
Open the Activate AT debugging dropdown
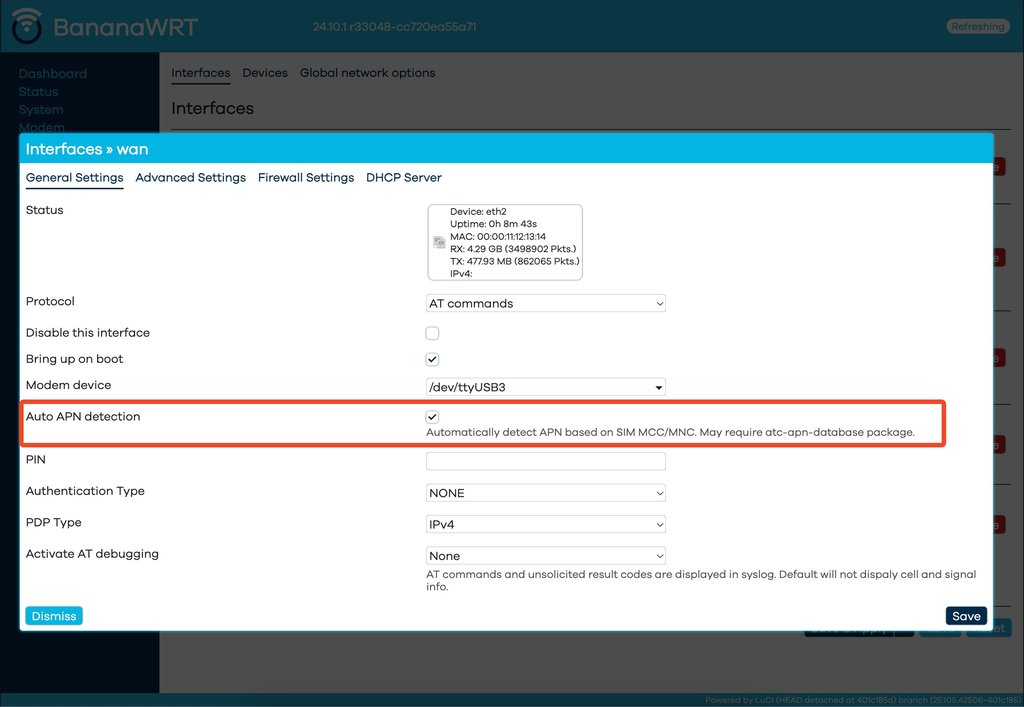(x=545, y=556)
